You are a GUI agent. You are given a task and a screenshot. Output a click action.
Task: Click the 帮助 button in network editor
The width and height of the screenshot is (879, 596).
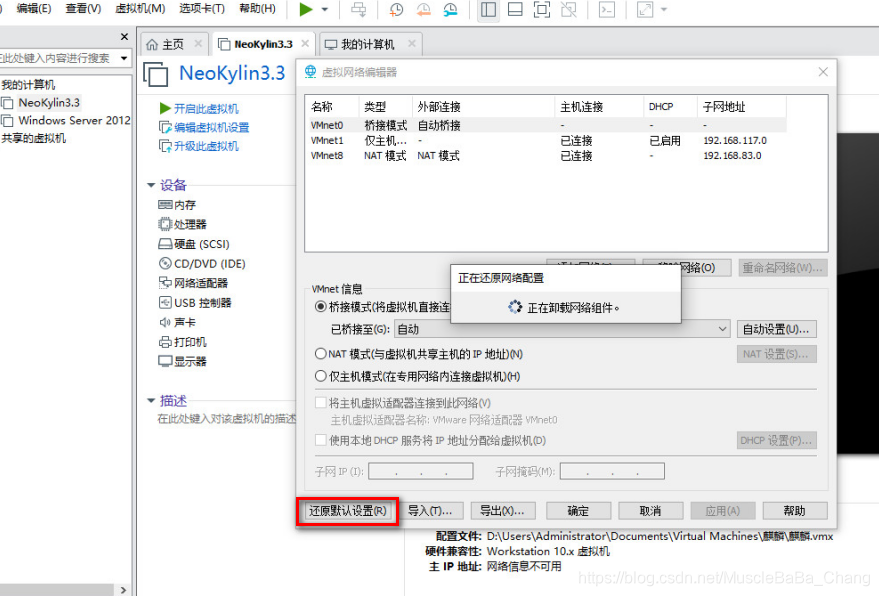(795, 511)
